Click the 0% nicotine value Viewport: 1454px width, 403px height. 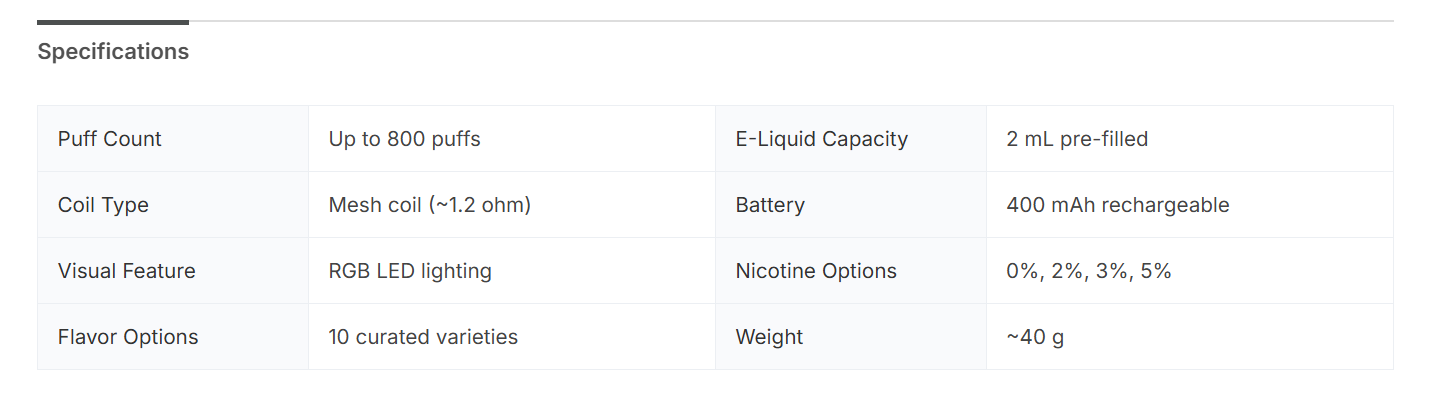pyautogui.click(x=1023, y=271)
